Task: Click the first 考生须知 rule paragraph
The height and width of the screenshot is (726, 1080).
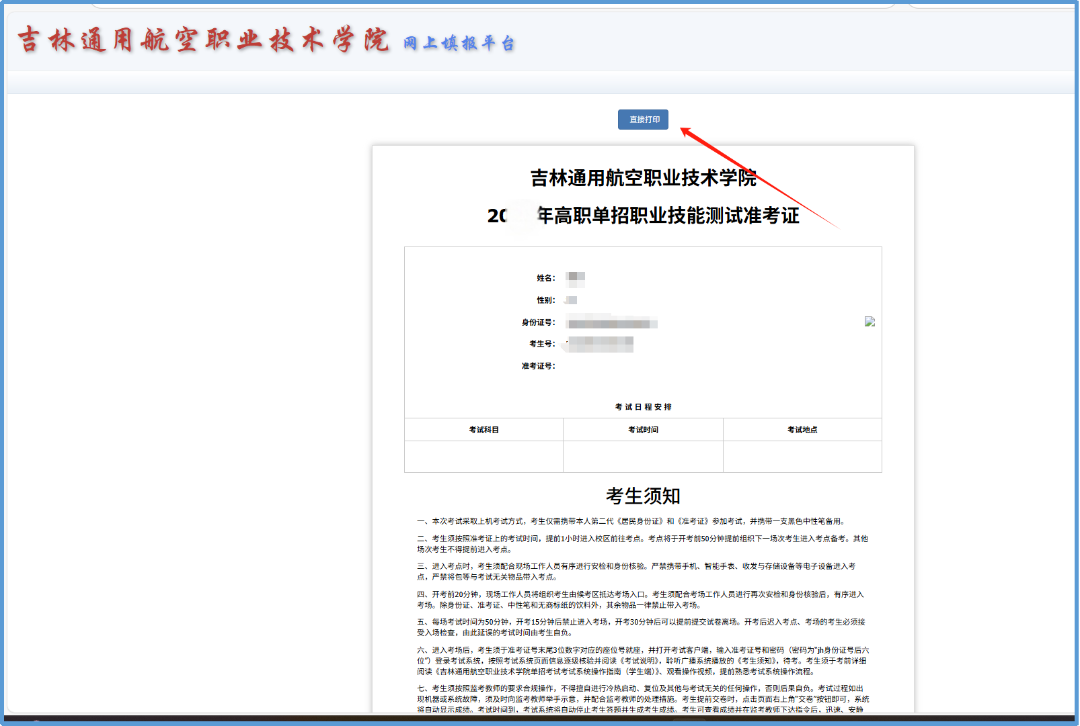Action: point(632,521)
